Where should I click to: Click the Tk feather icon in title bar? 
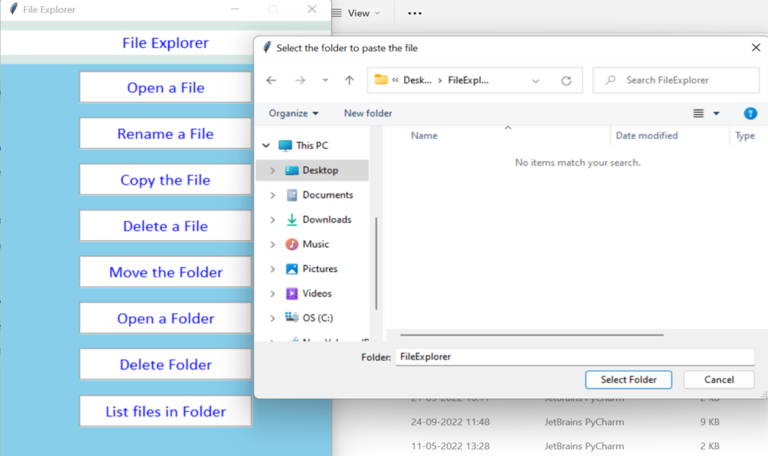coord(14,9)
